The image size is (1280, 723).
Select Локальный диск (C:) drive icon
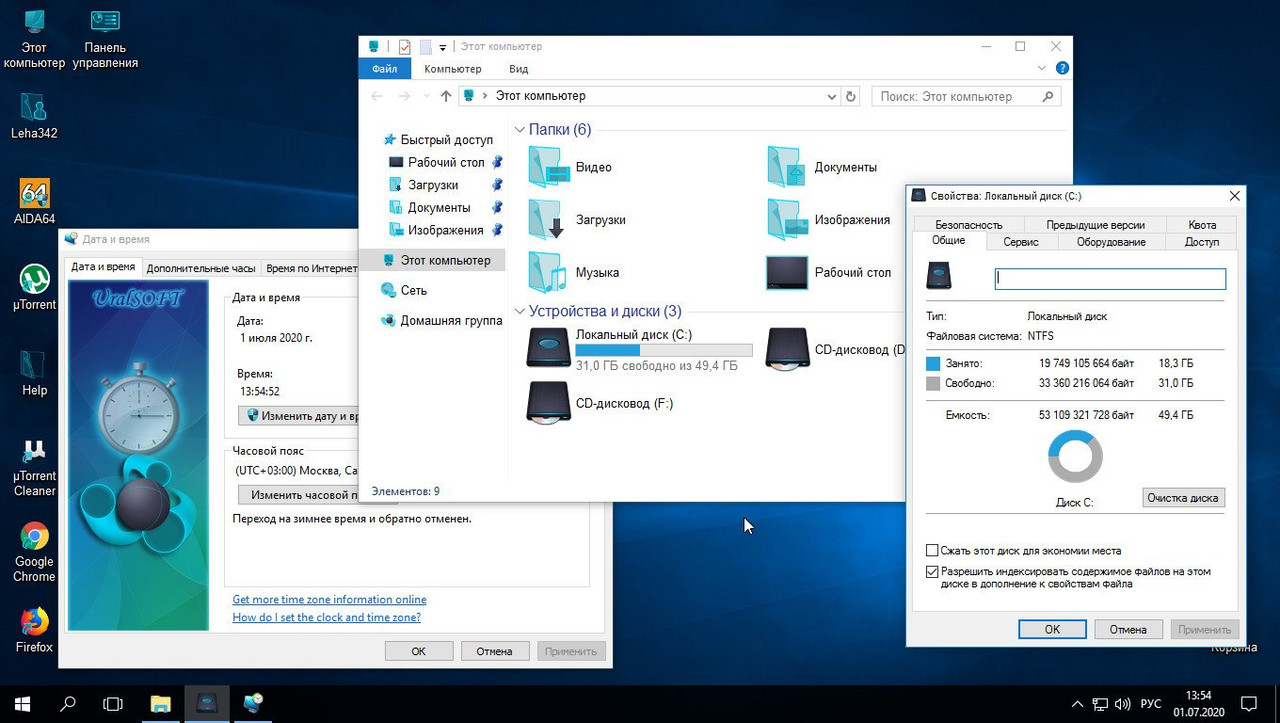pyautogui.click(x=549, y=349)
